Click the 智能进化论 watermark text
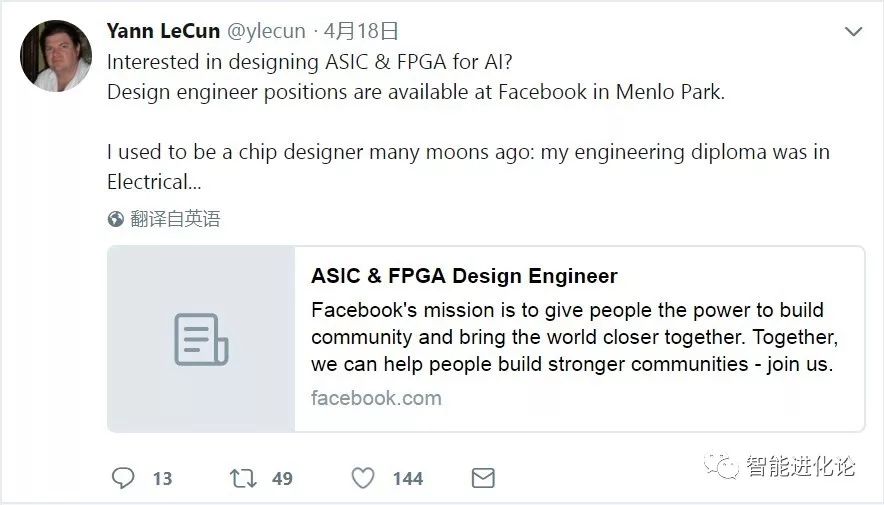This screenshot has width=884, height=505. [801, 465]
